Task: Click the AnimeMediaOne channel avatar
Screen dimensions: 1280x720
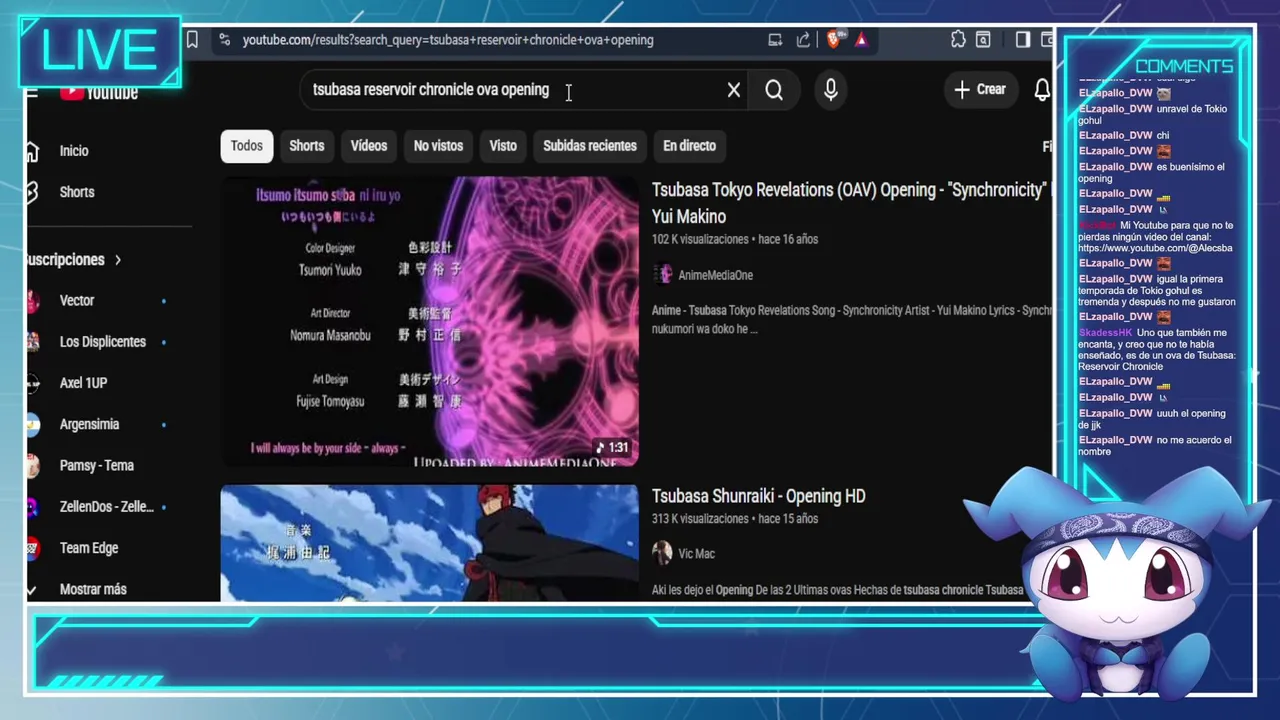Action: 662,274
